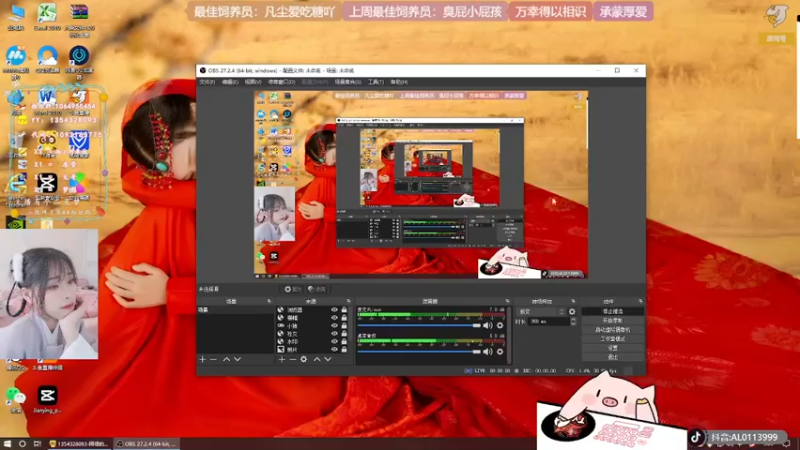Open the 淡变 transition type dropdown
Screen dimensions: 800x450
point(541,312)
